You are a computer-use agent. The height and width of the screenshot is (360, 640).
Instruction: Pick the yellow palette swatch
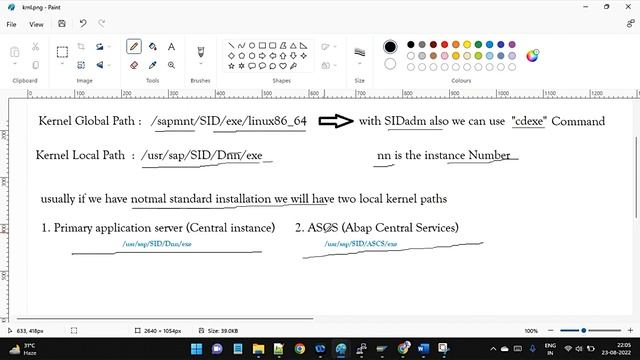click(x=467, y=44)
